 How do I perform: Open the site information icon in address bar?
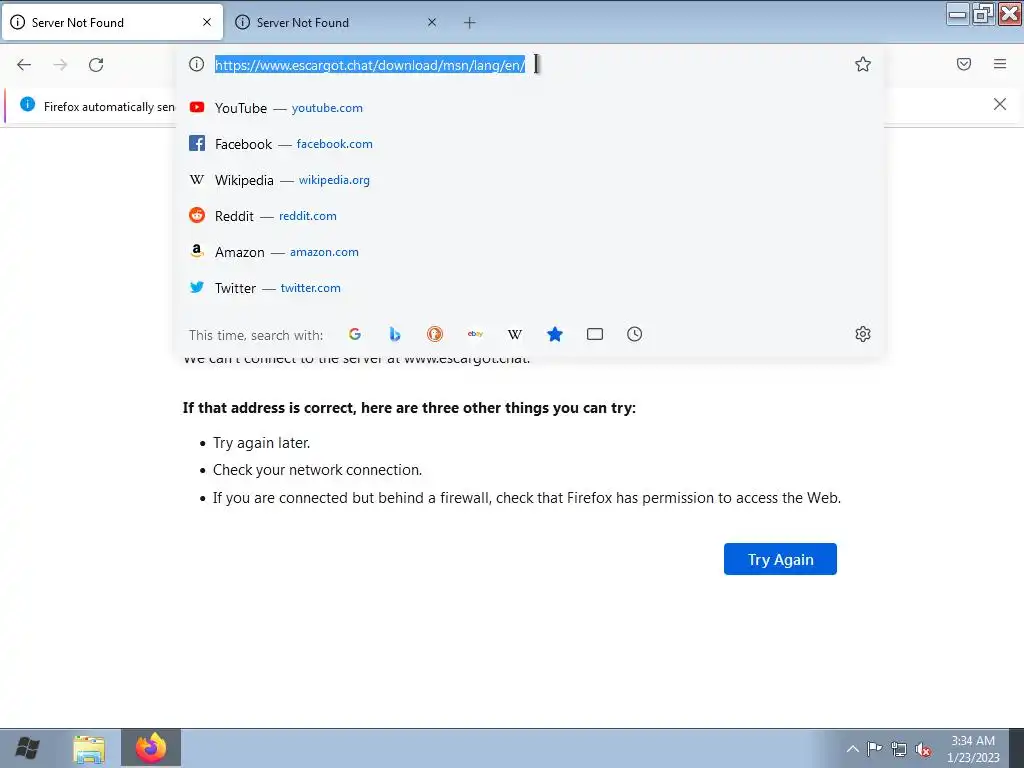(196, 64)
